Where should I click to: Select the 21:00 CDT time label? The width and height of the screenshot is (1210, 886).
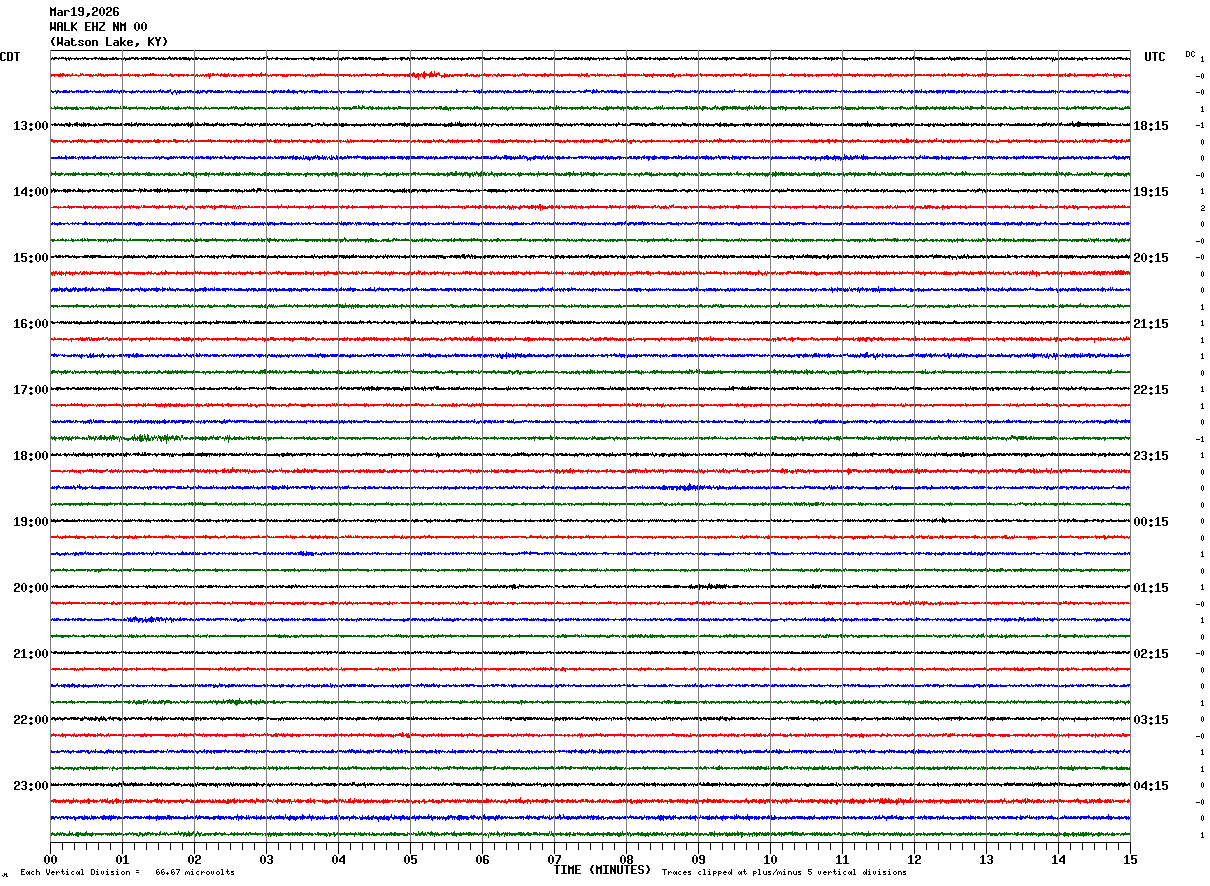click(x=31, y=654)
